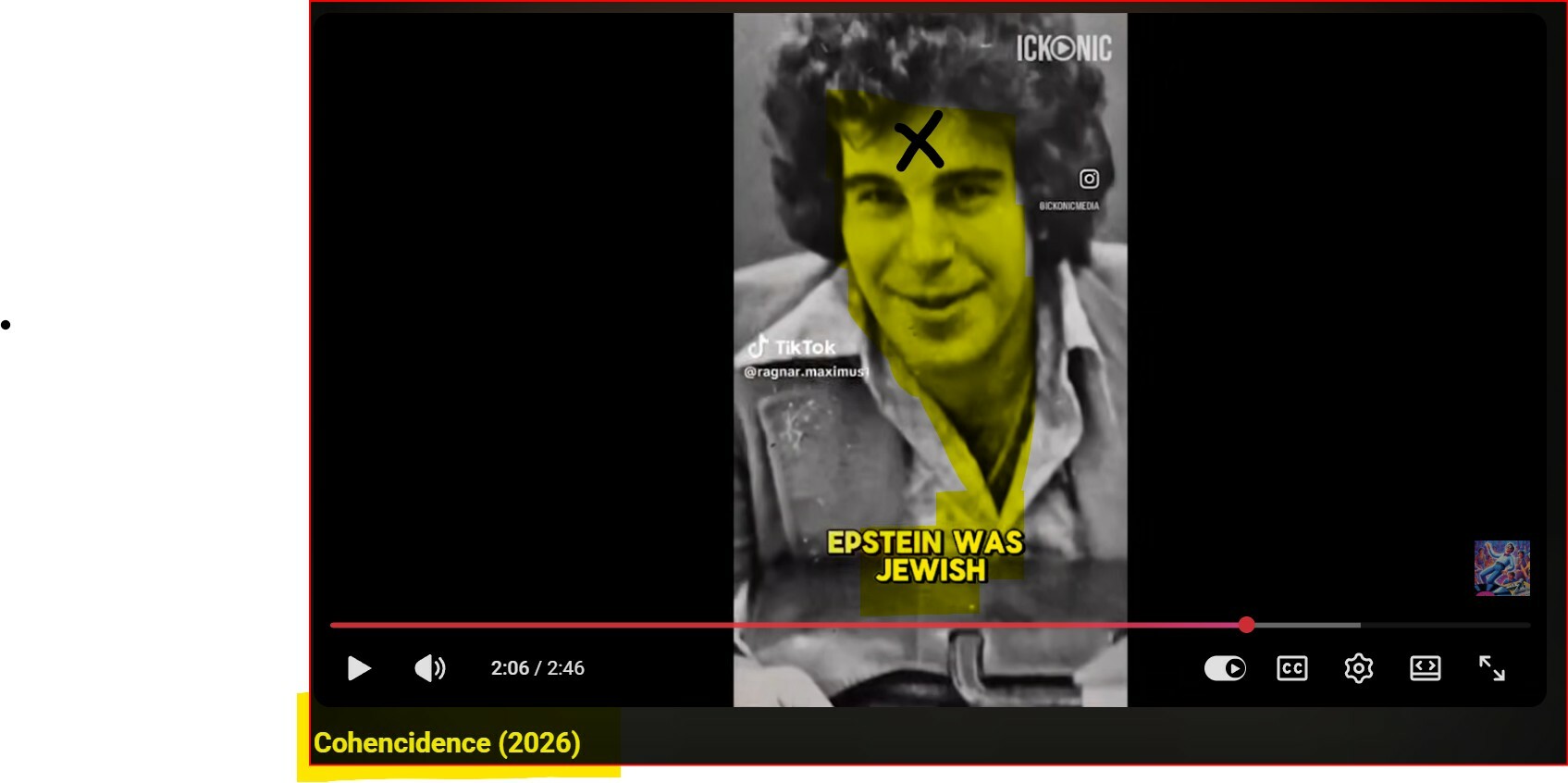Click the TikTok logo watermark
Image resolution: width=1568 pixels, height=783 pixels.
pyautogui.click(x=792, y=347)
